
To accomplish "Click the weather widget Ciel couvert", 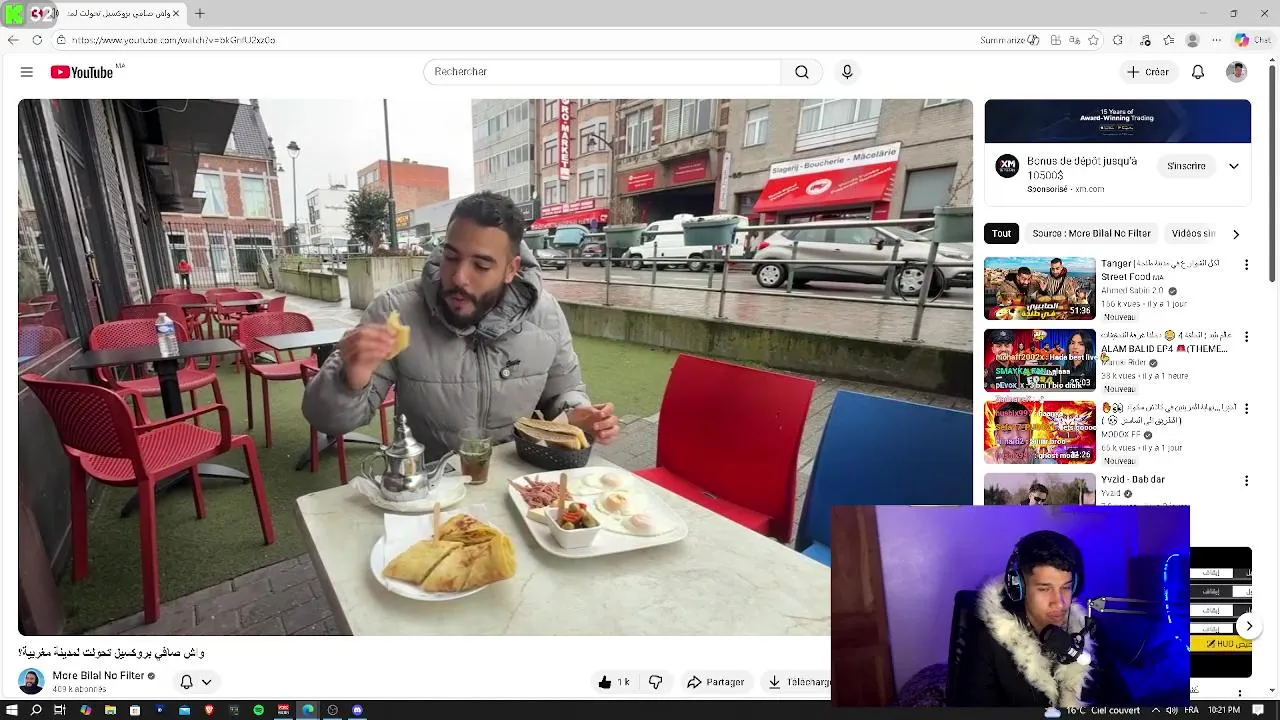I will pos(1092,710).
